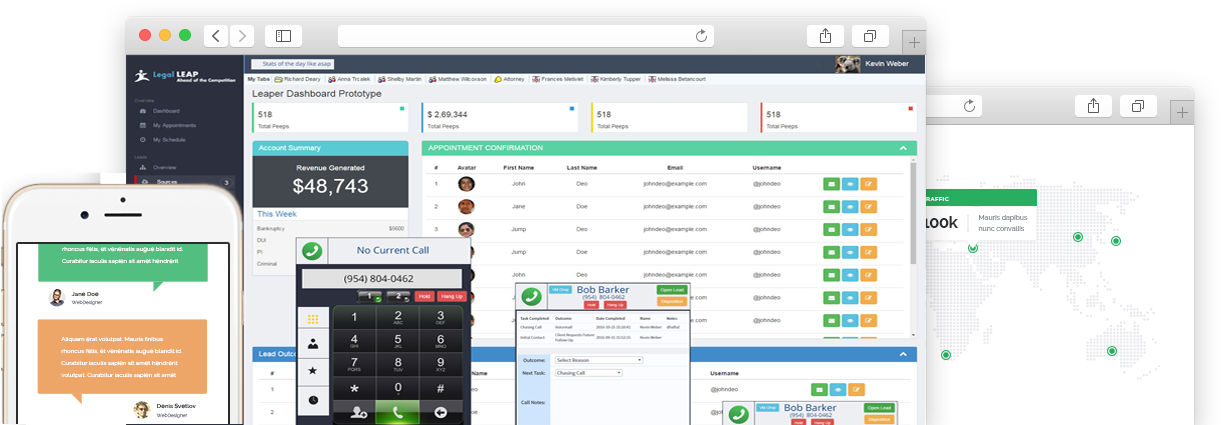Open Share in the back browser window
This screenshot has height=425, width=1221.
(1094, 106)
